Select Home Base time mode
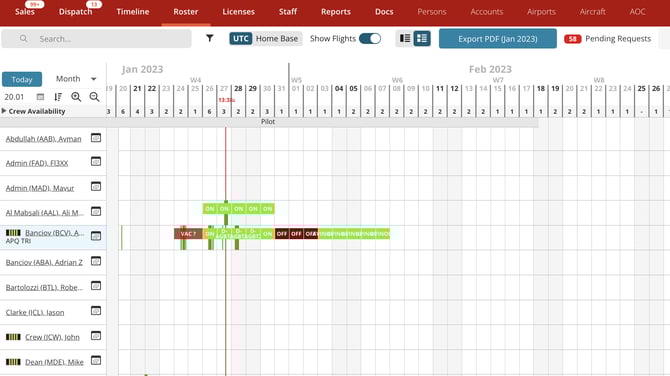The height and width of the screenshot is (376, 670). 277,38
